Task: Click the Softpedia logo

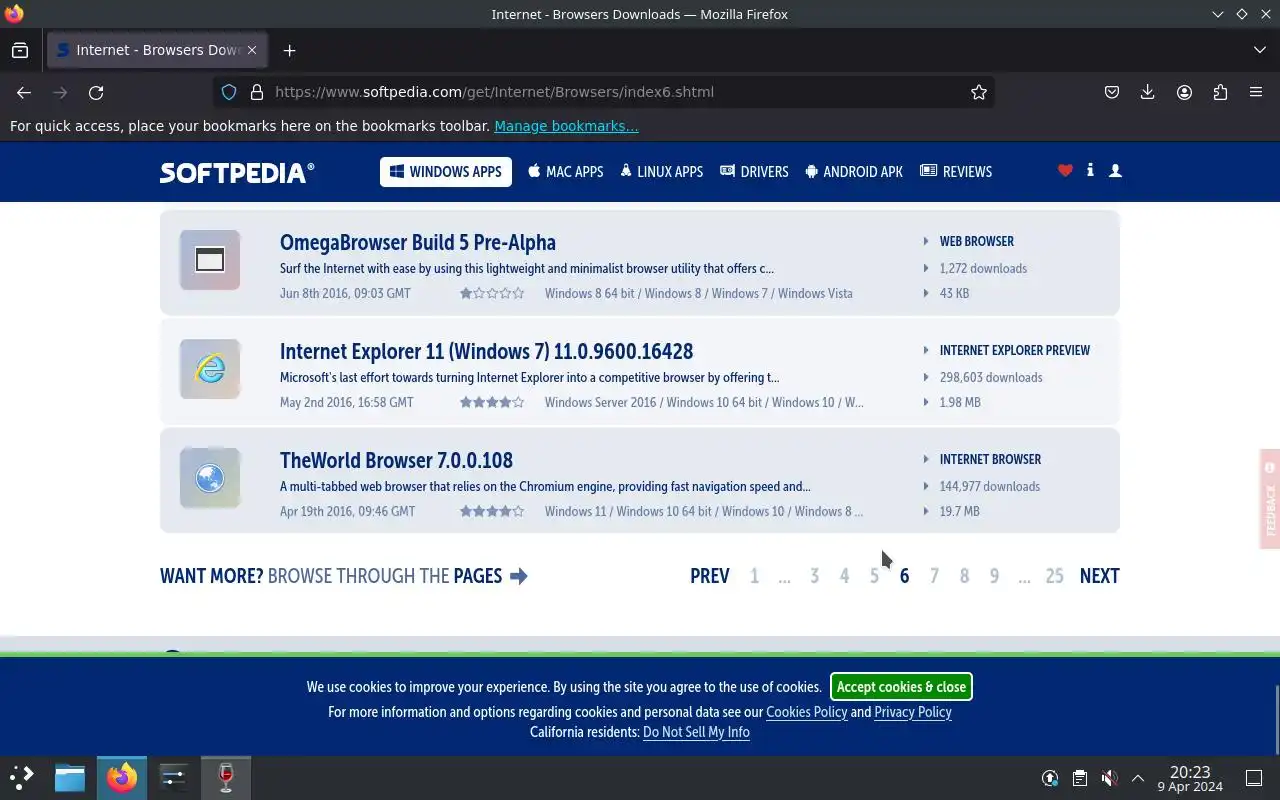Action: point(237,172)
